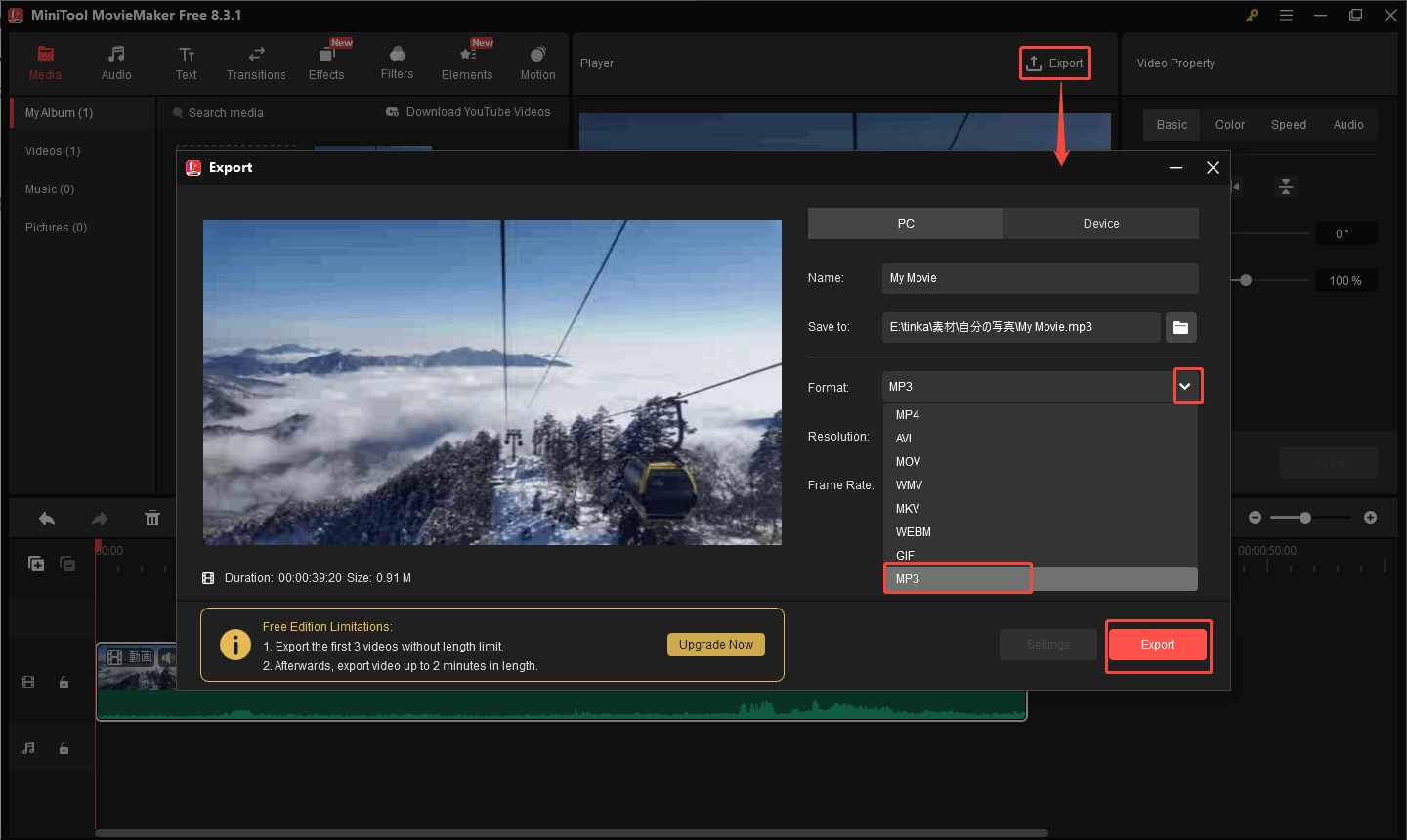Mute the video clip's audio via speaker icon
Image resolution: width=1407 pixels, height=840 pixels.
click(x=167, y=657)
